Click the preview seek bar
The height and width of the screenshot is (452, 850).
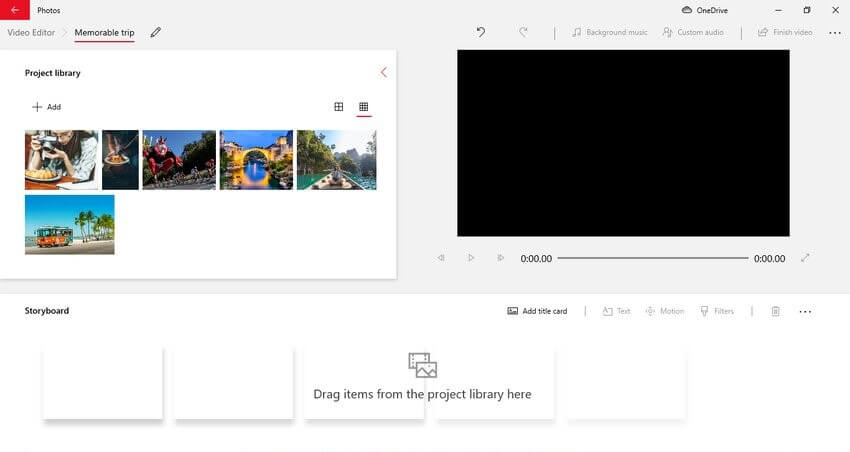point(653,258)
